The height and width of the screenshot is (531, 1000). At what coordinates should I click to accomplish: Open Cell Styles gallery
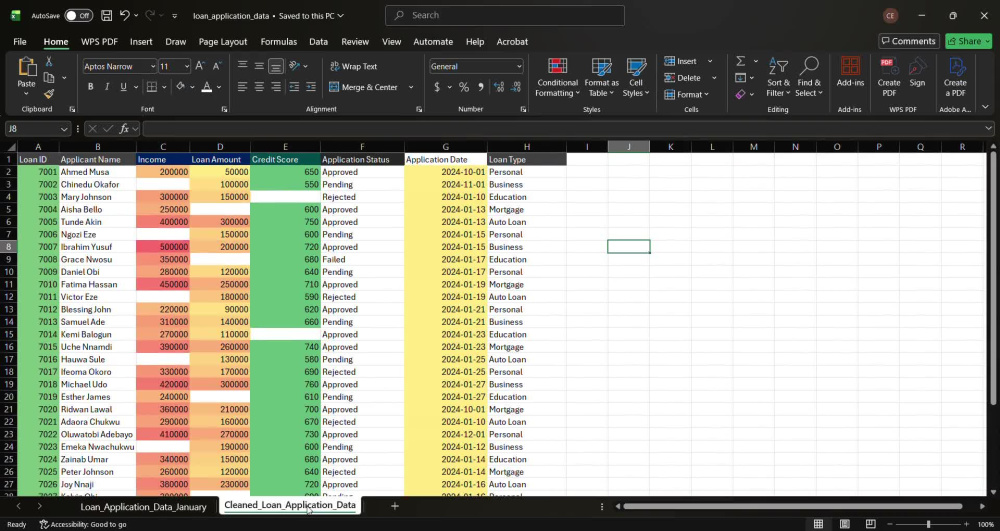(636, 78)
